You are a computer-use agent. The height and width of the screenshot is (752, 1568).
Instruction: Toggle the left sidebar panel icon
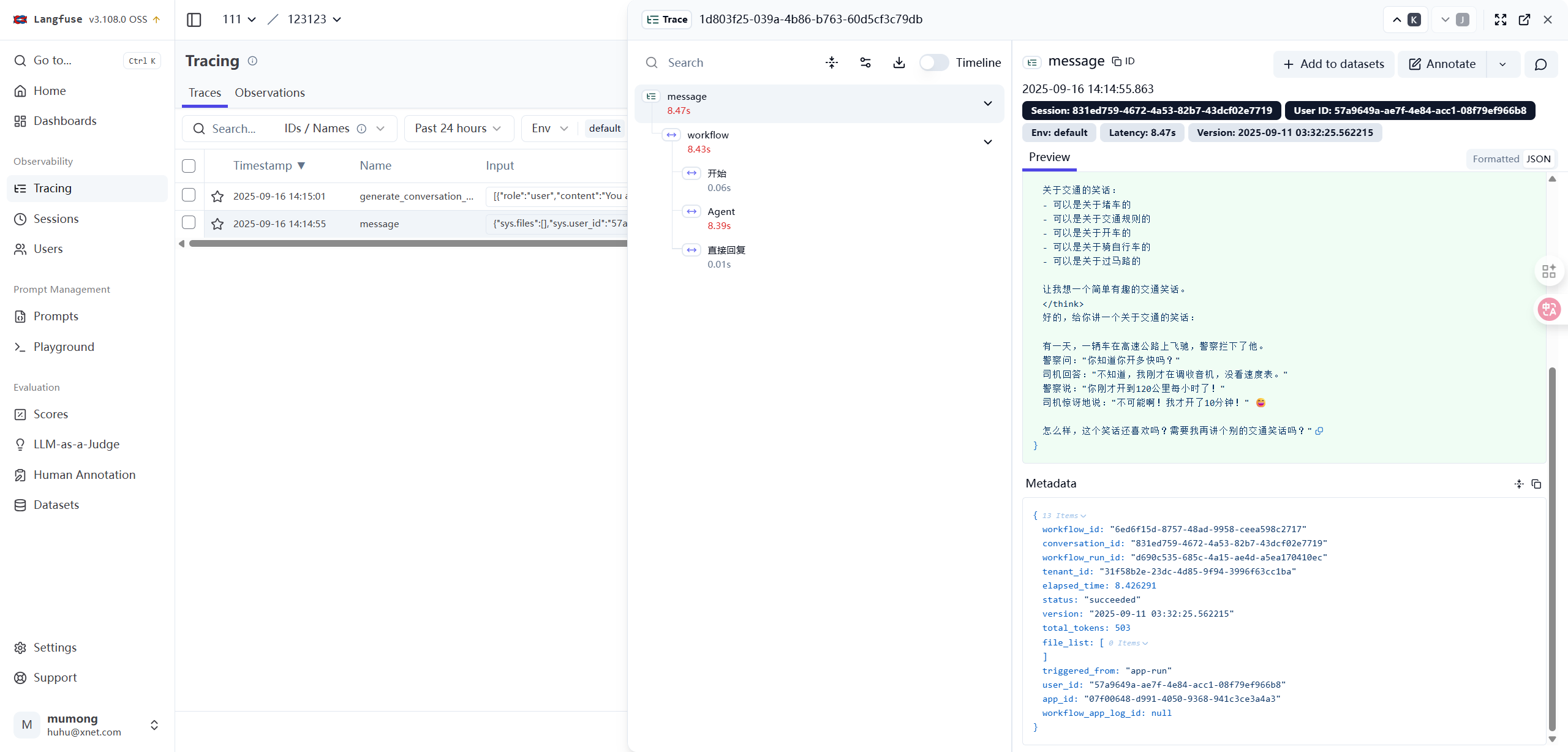pyautogui.click(x=194, y=20)
